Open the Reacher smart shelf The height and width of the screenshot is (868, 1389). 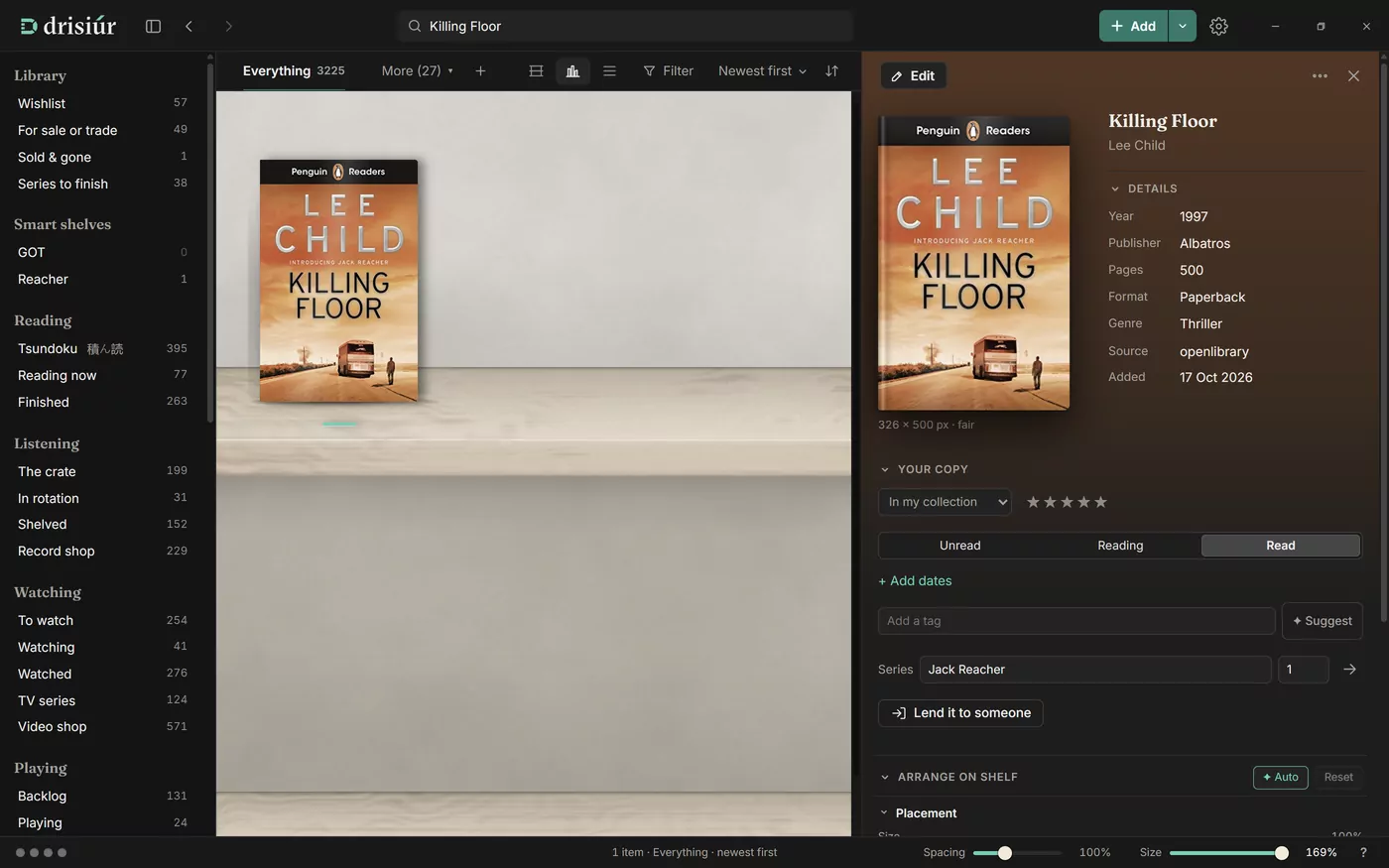point(102,279)
